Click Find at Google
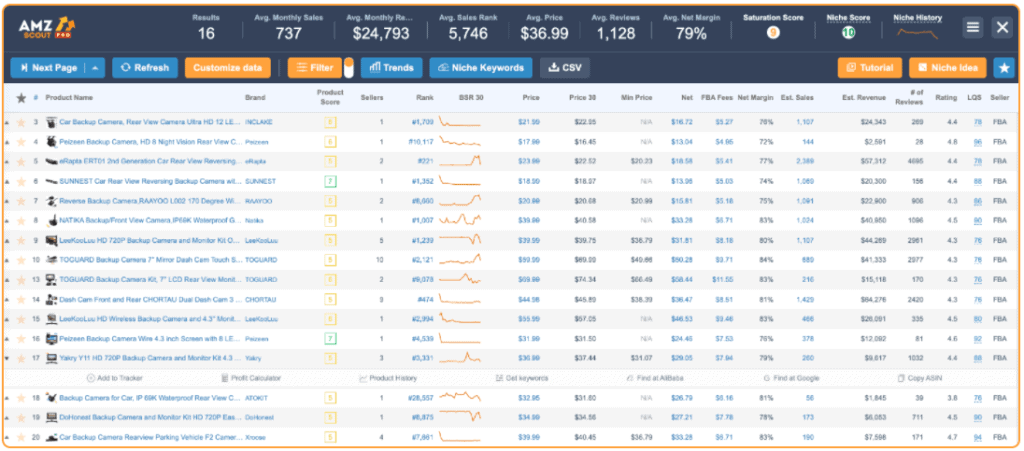The image size is (1024, 451). (791, 378)
